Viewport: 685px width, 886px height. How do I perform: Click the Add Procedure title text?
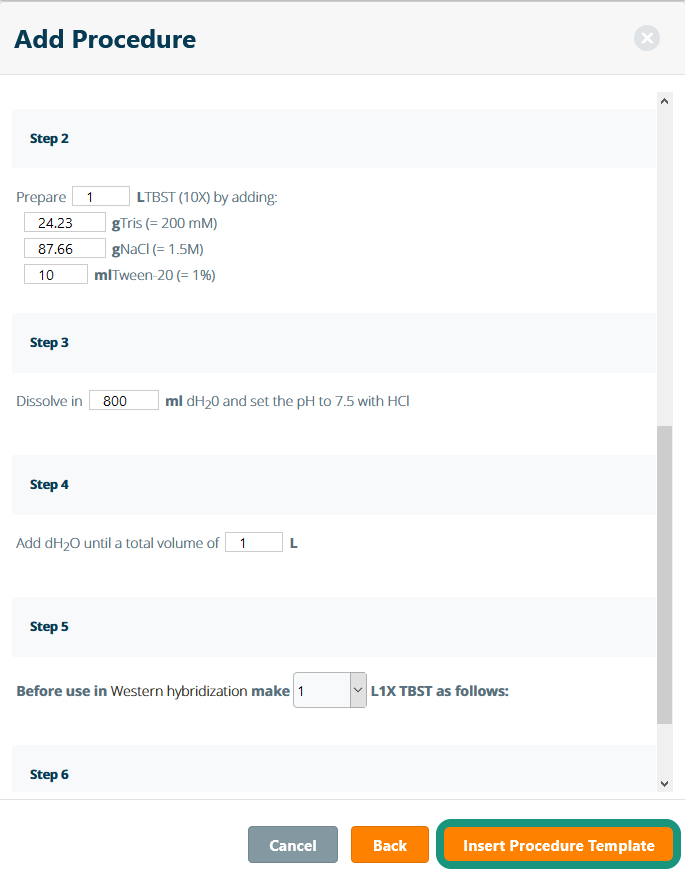[x=105, y=40]
